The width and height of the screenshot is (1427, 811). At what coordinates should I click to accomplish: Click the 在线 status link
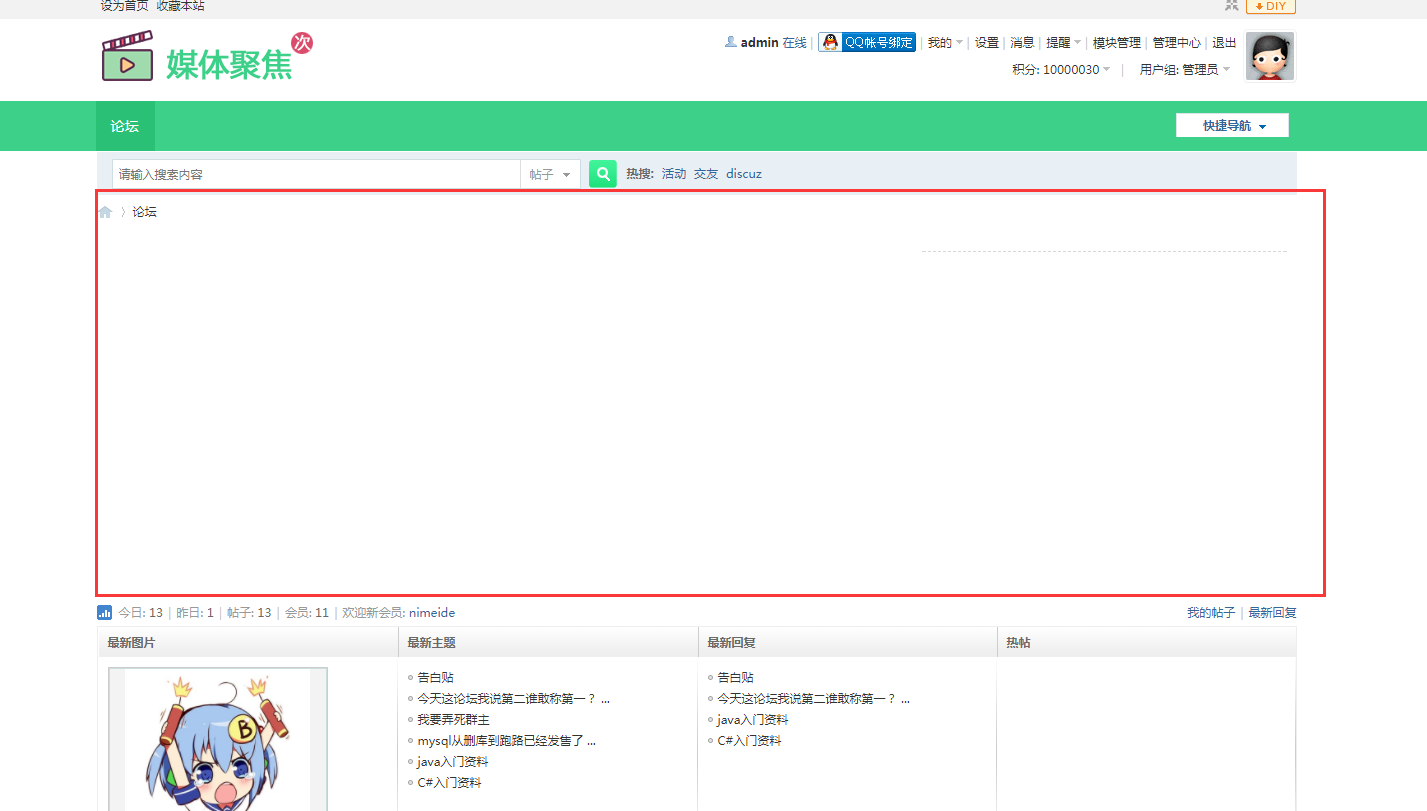click(x=794, y=43)
